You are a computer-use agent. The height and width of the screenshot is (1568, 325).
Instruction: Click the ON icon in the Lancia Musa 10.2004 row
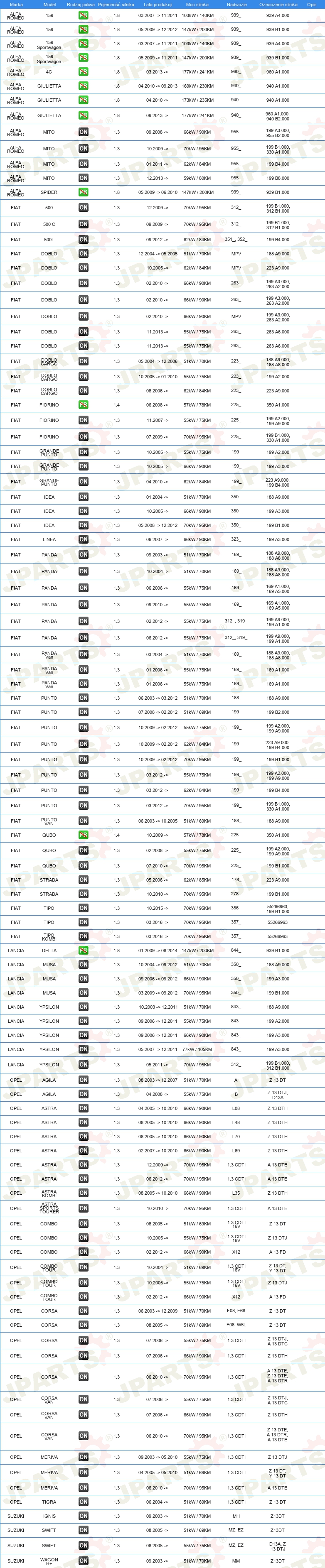[x=84, y=965]
